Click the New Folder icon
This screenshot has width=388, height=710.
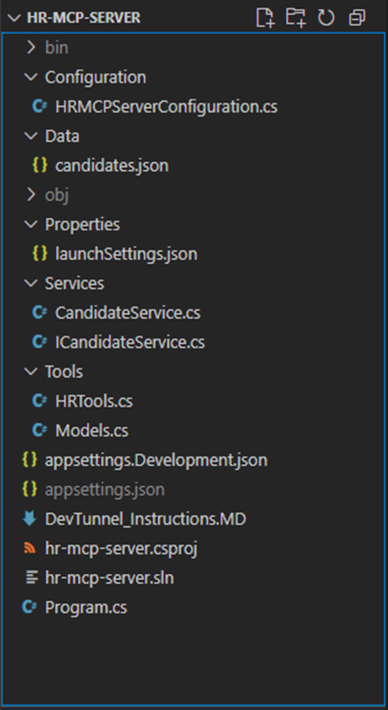point(295,18)
